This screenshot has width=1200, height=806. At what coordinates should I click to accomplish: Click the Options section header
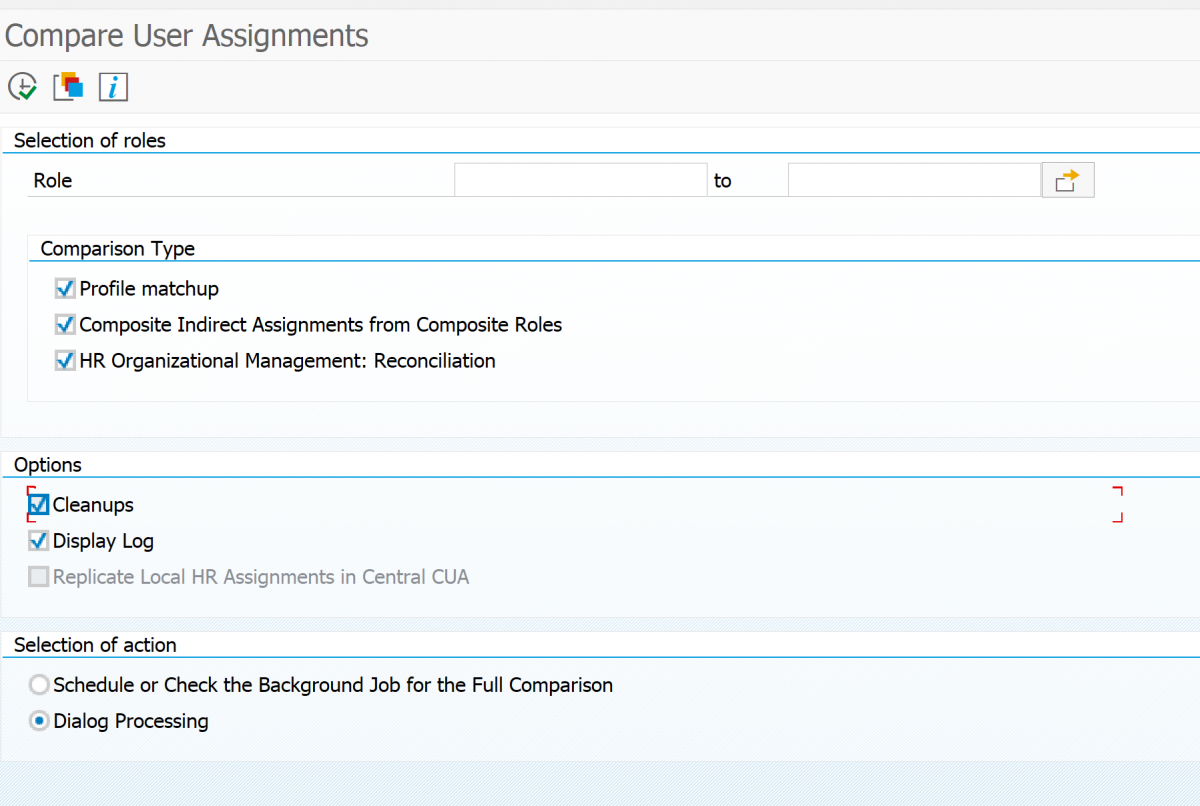pyautogui.click(x=47, y=464)
